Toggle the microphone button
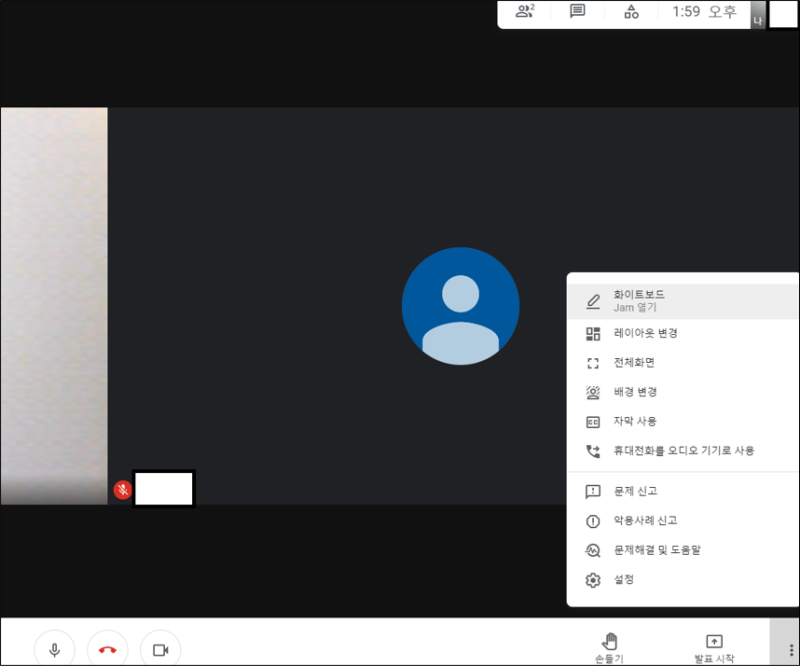 coord(55,649)
